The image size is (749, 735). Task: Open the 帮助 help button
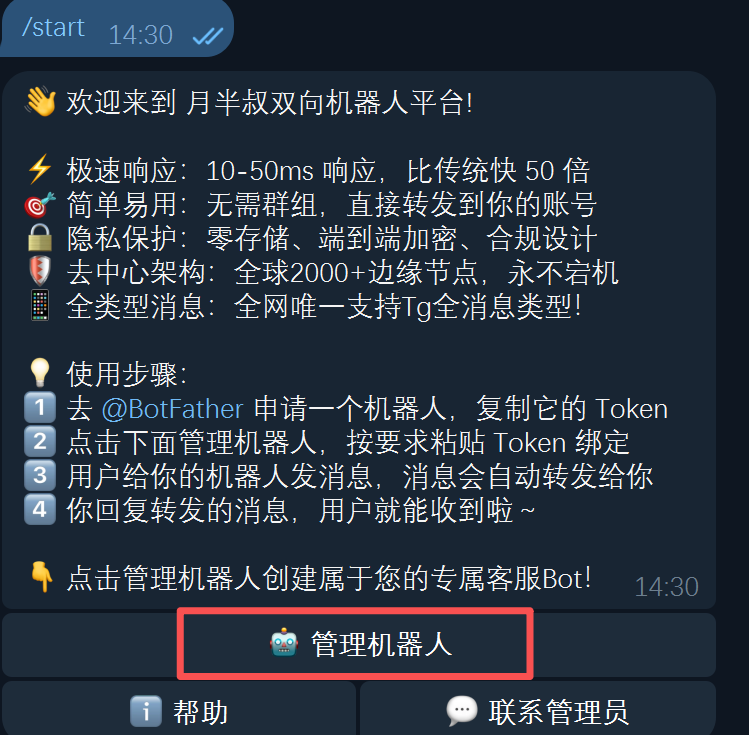coord(179,709)
